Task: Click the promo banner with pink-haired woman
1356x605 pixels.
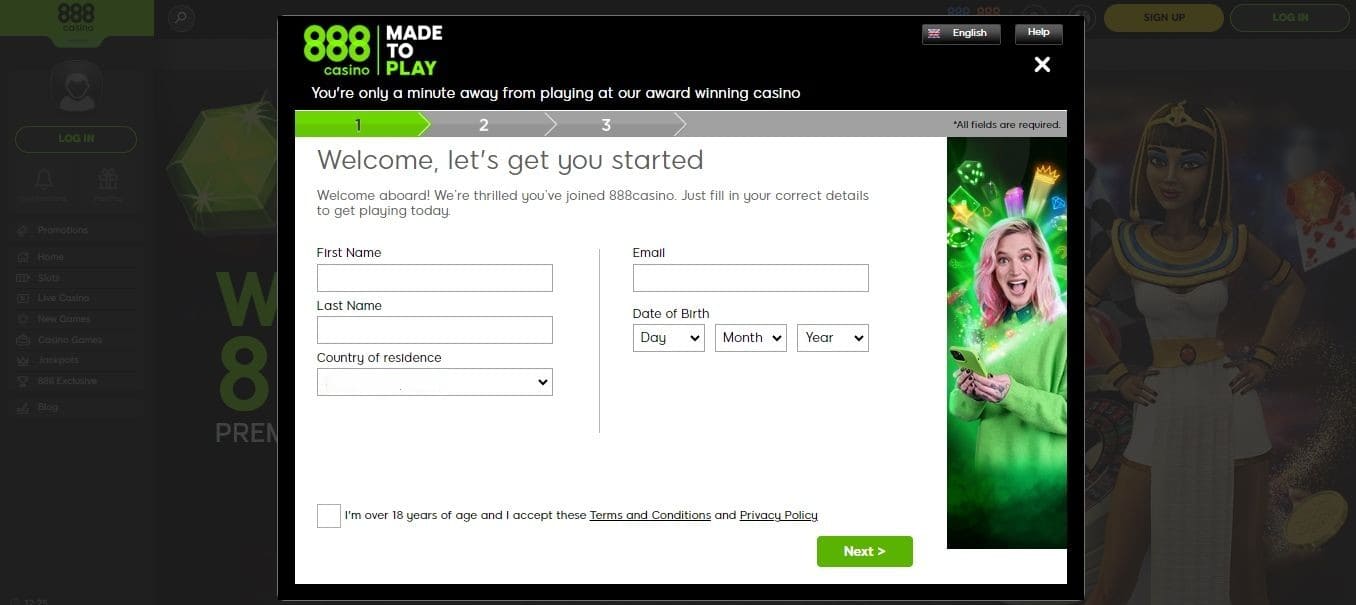Action: (x=1006, y=343)
